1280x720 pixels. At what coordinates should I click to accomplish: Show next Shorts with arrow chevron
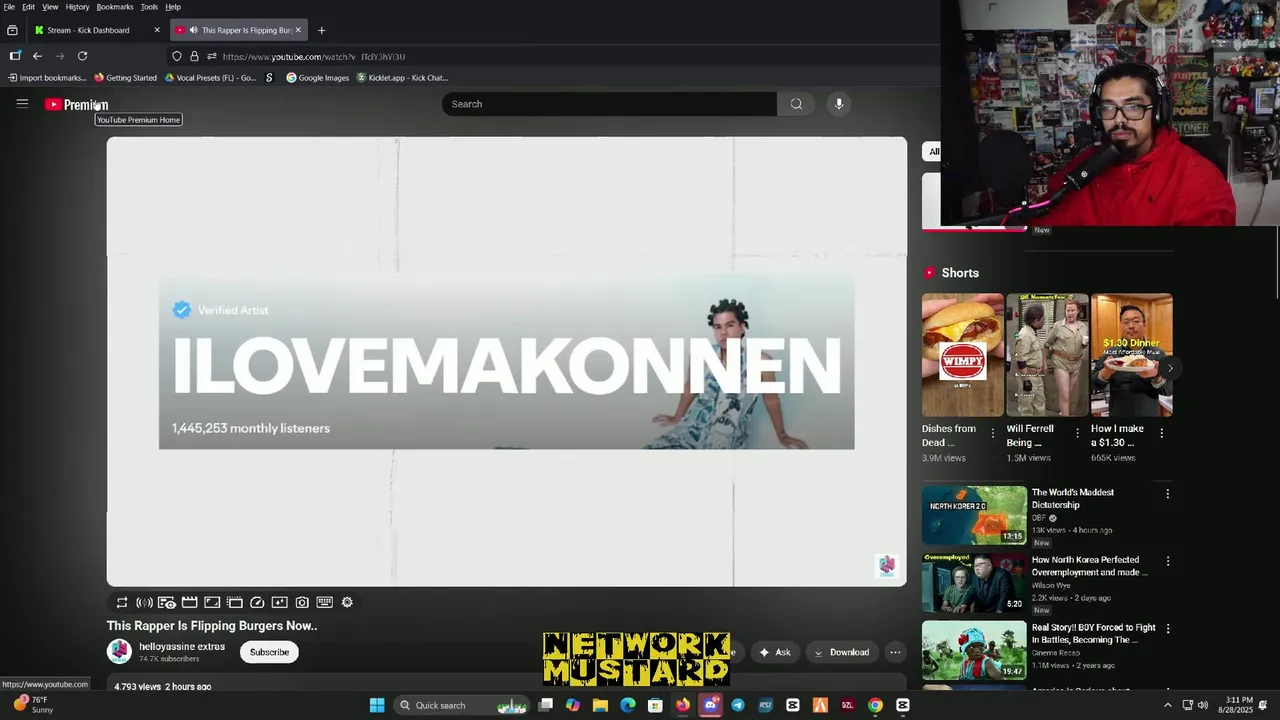[1170, 368]
